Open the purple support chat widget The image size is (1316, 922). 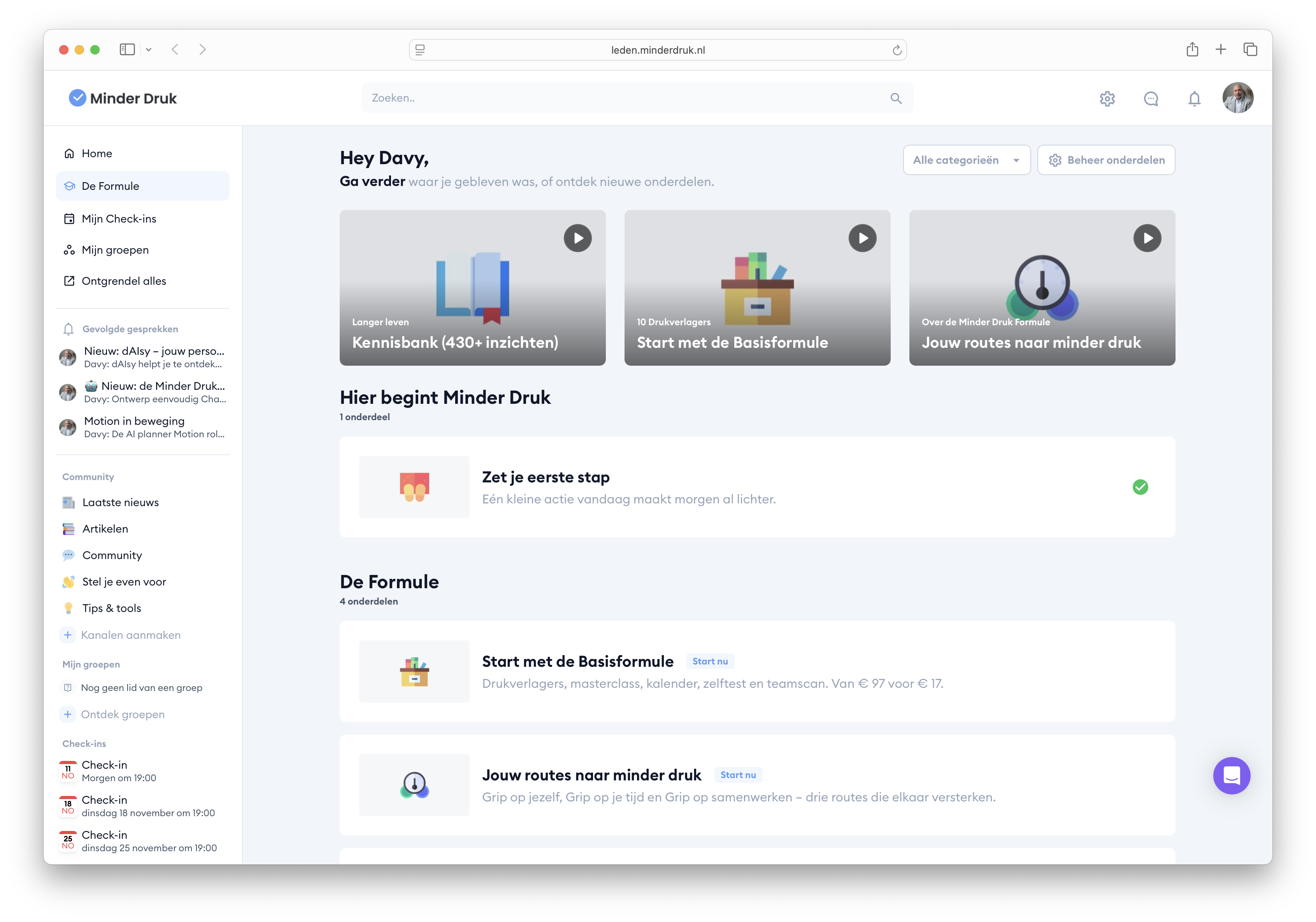click(x=1231, y=775)
